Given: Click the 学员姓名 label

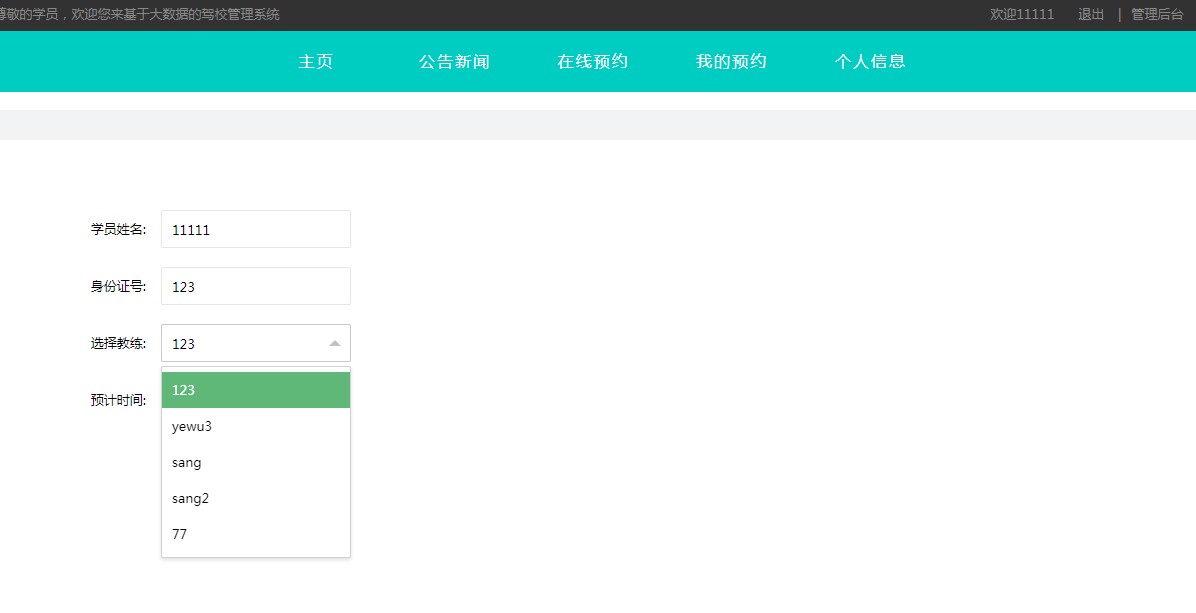Looking at the screenshot, I should point(118,229).
